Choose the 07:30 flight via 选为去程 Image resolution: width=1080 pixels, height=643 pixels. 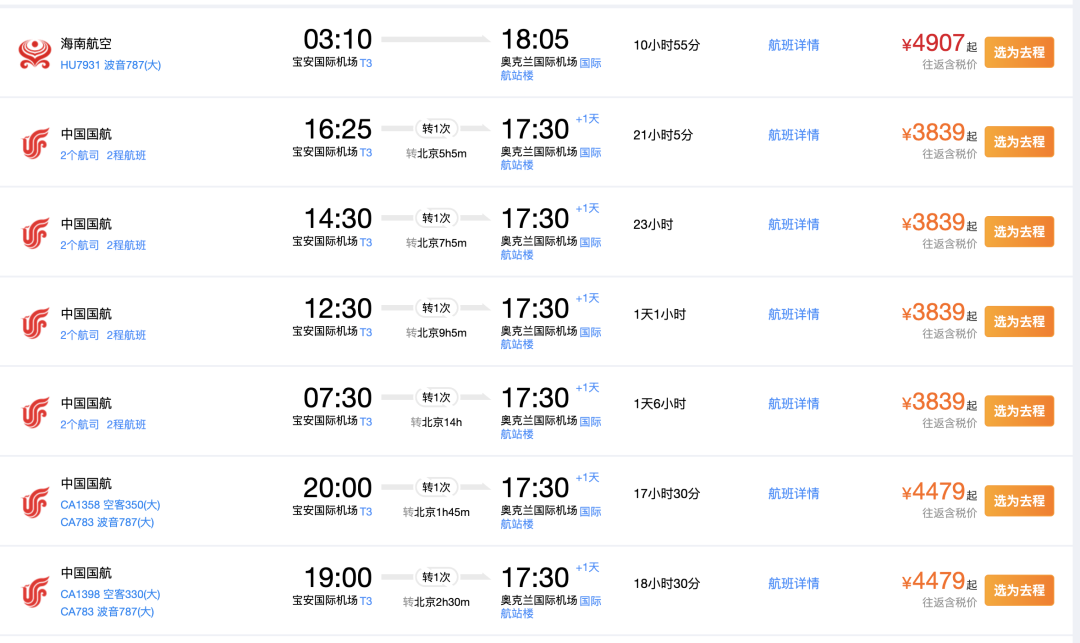(x=1019, y=411)
